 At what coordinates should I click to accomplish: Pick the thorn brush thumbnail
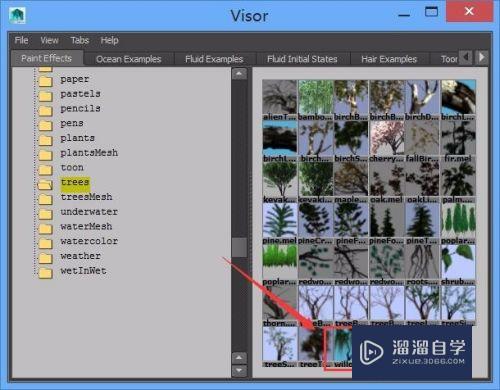click(x=280, y=303)
